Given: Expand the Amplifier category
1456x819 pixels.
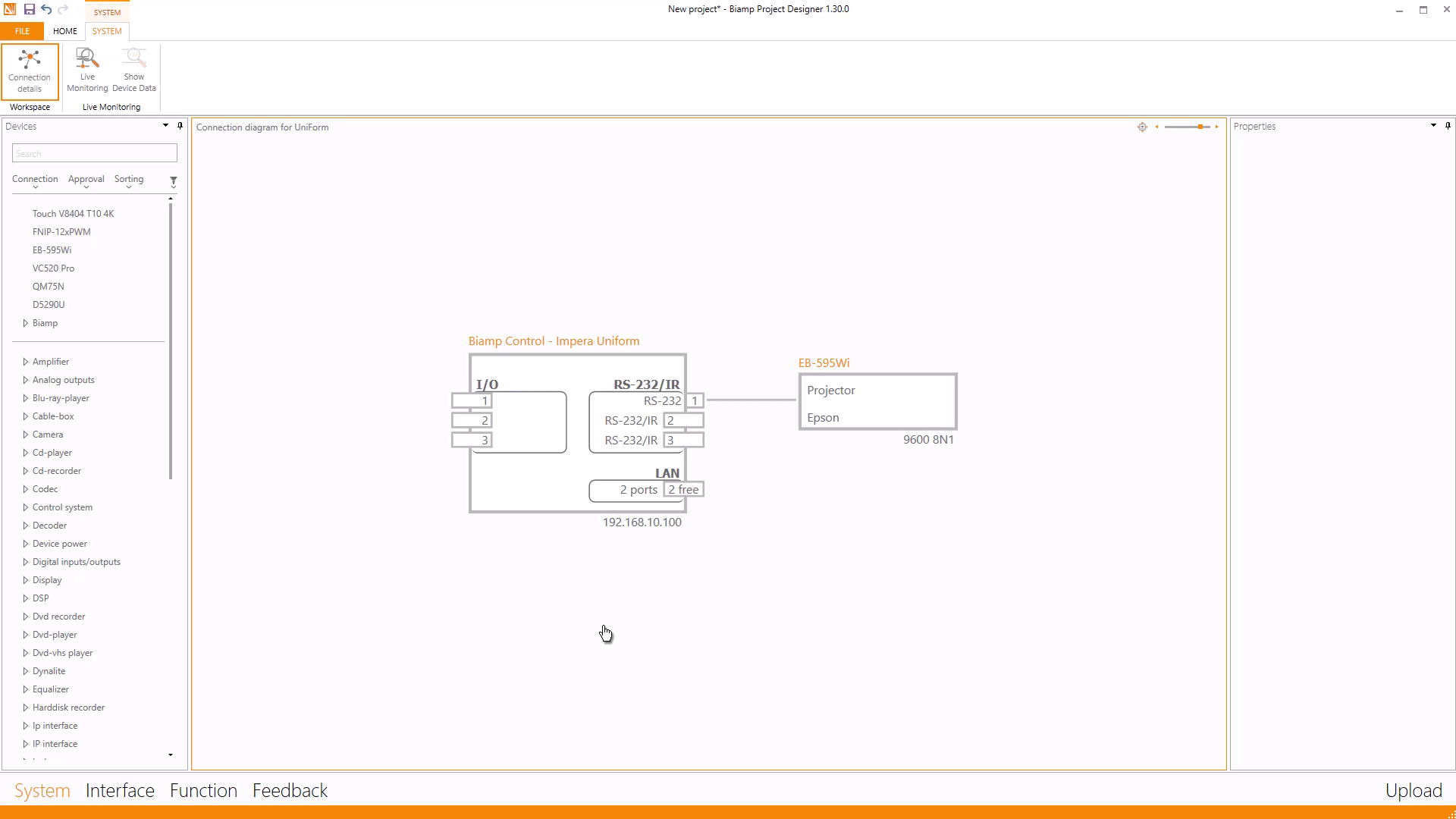Looking at the screenshot, I should [26, 362].
